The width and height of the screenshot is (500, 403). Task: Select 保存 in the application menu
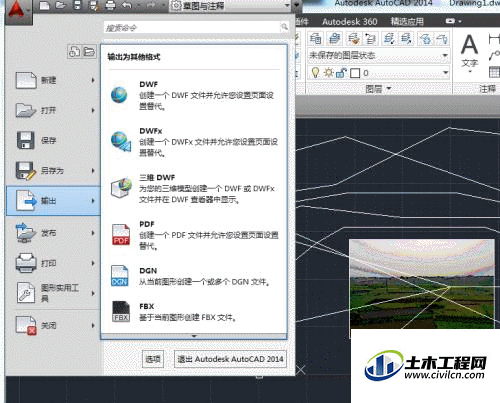53,140
